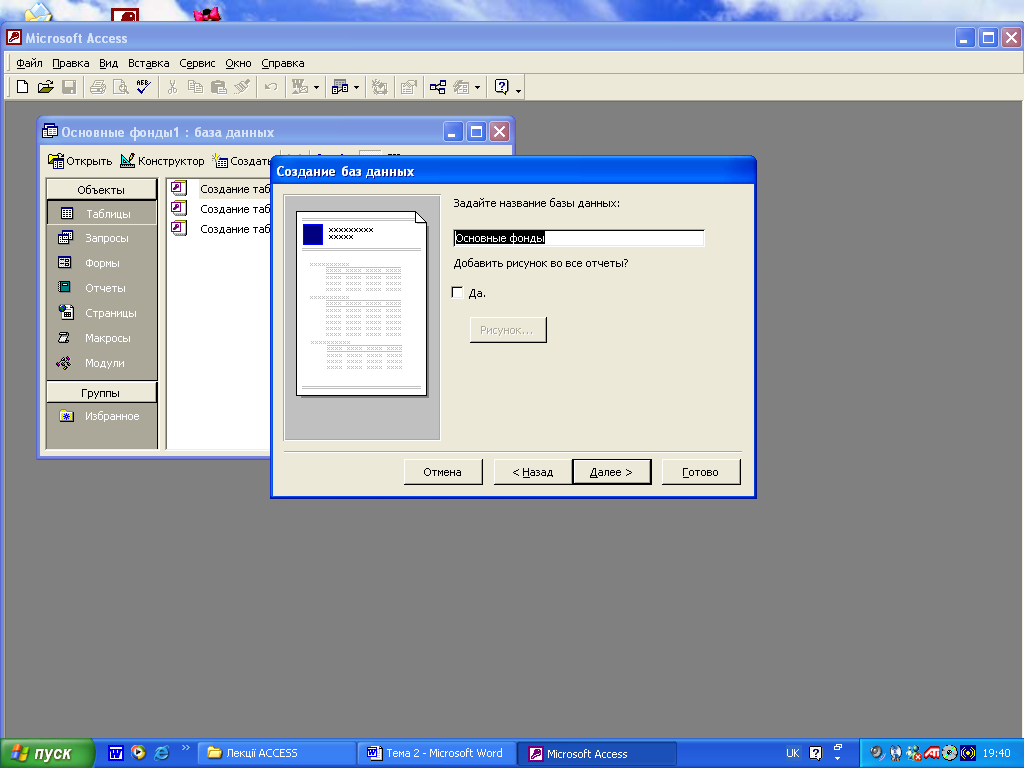Select the first Создание таб... list entry
Viewport: 1024px width, 768px height.
pyautogui.click(x=221, y=189)
